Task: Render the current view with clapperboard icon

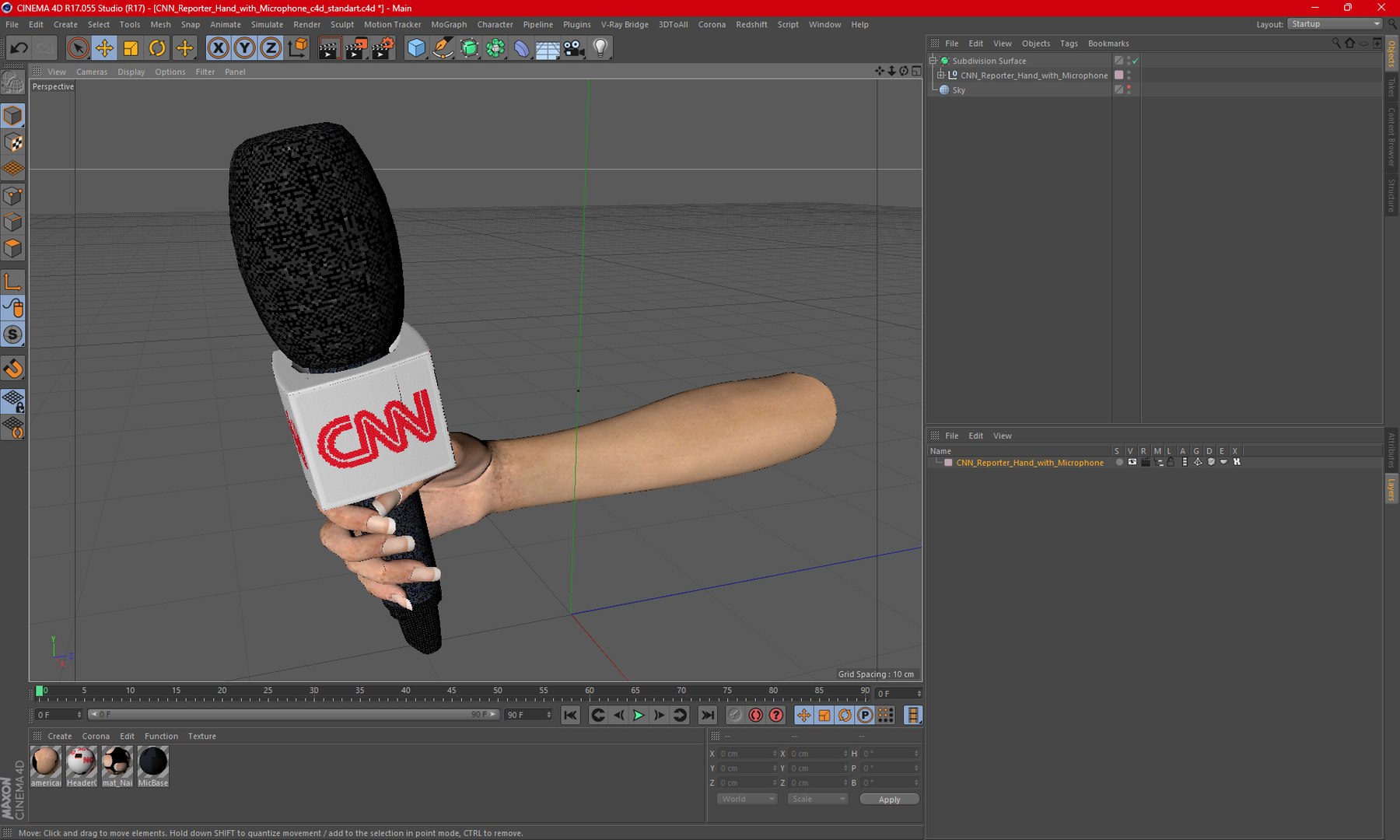Action: (329, 48)
